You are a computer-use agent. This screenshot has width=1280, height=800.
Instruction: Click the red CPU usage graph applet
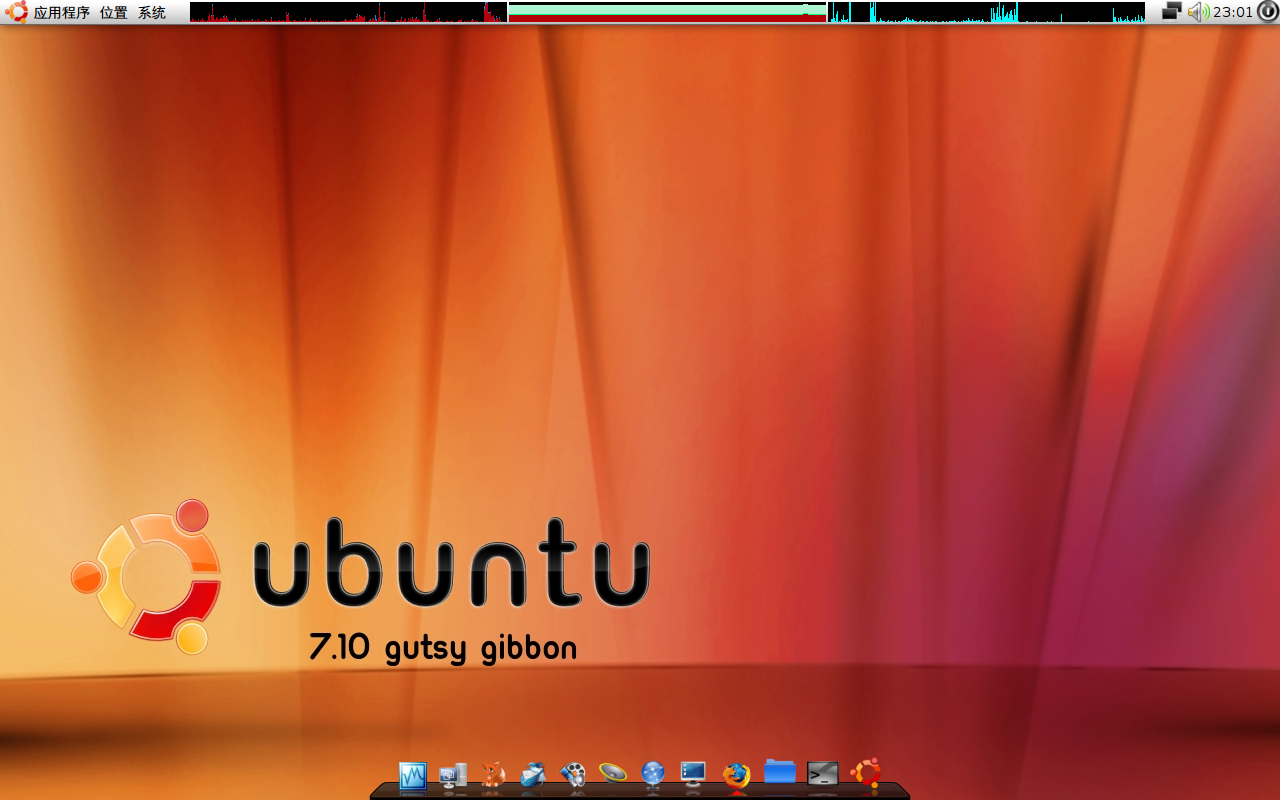(x=348, y=12)
